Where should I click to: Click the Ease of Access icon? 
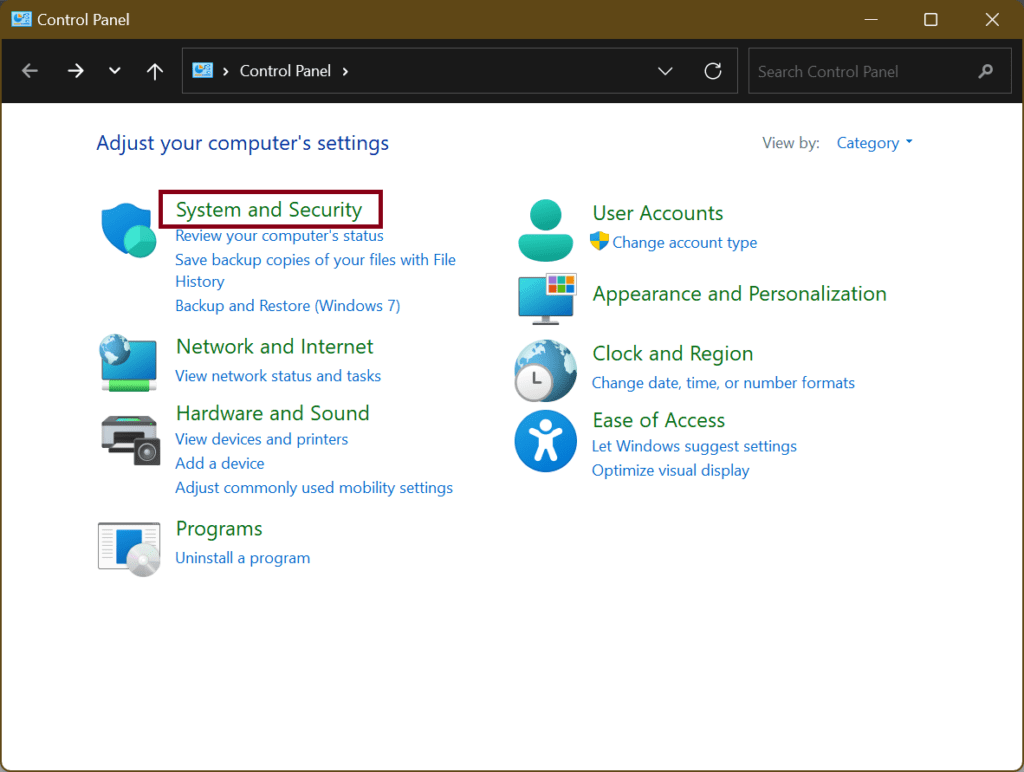pyautogui.click(x=545, y=440)
